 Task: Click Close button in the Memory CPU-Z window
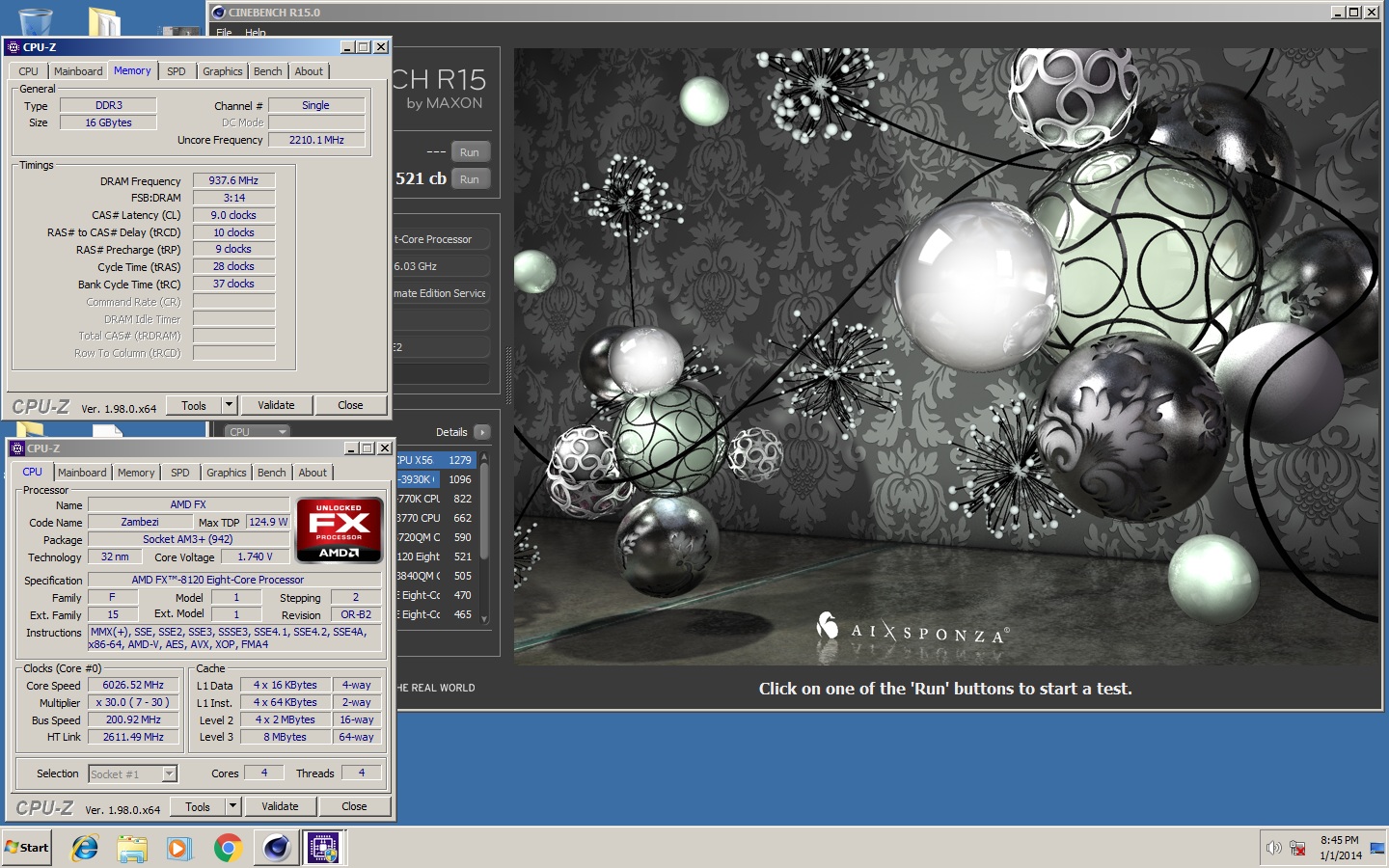tap(351, 405)
